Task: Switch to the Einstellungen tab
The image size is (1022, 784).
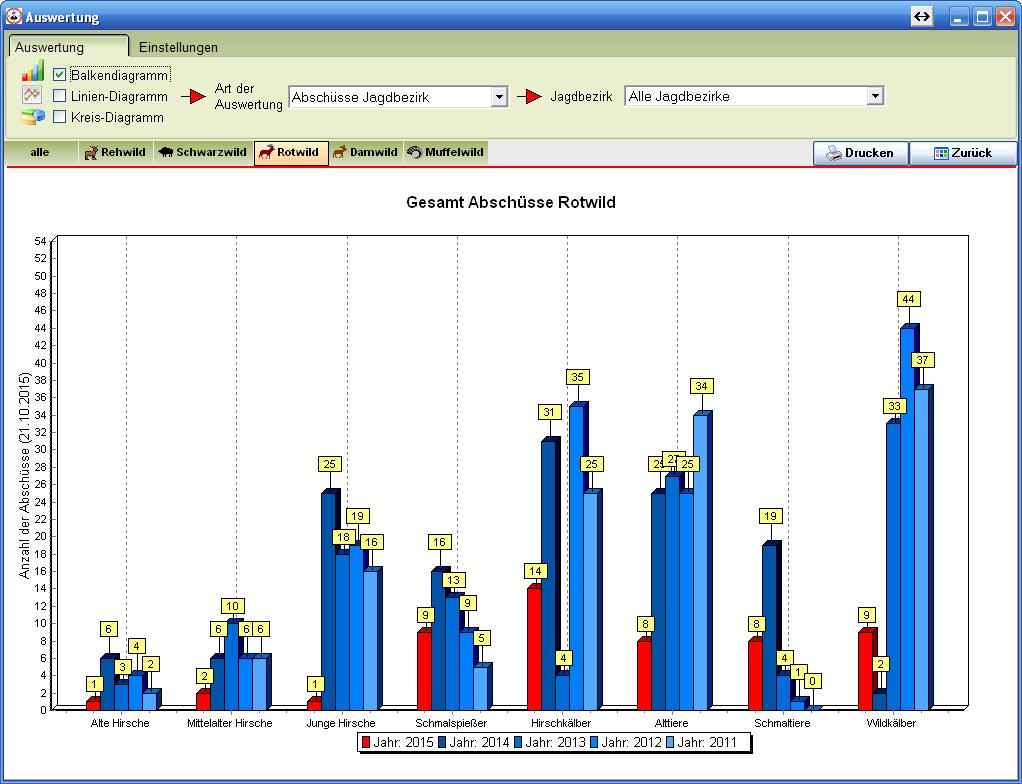Action: [178, 47]
